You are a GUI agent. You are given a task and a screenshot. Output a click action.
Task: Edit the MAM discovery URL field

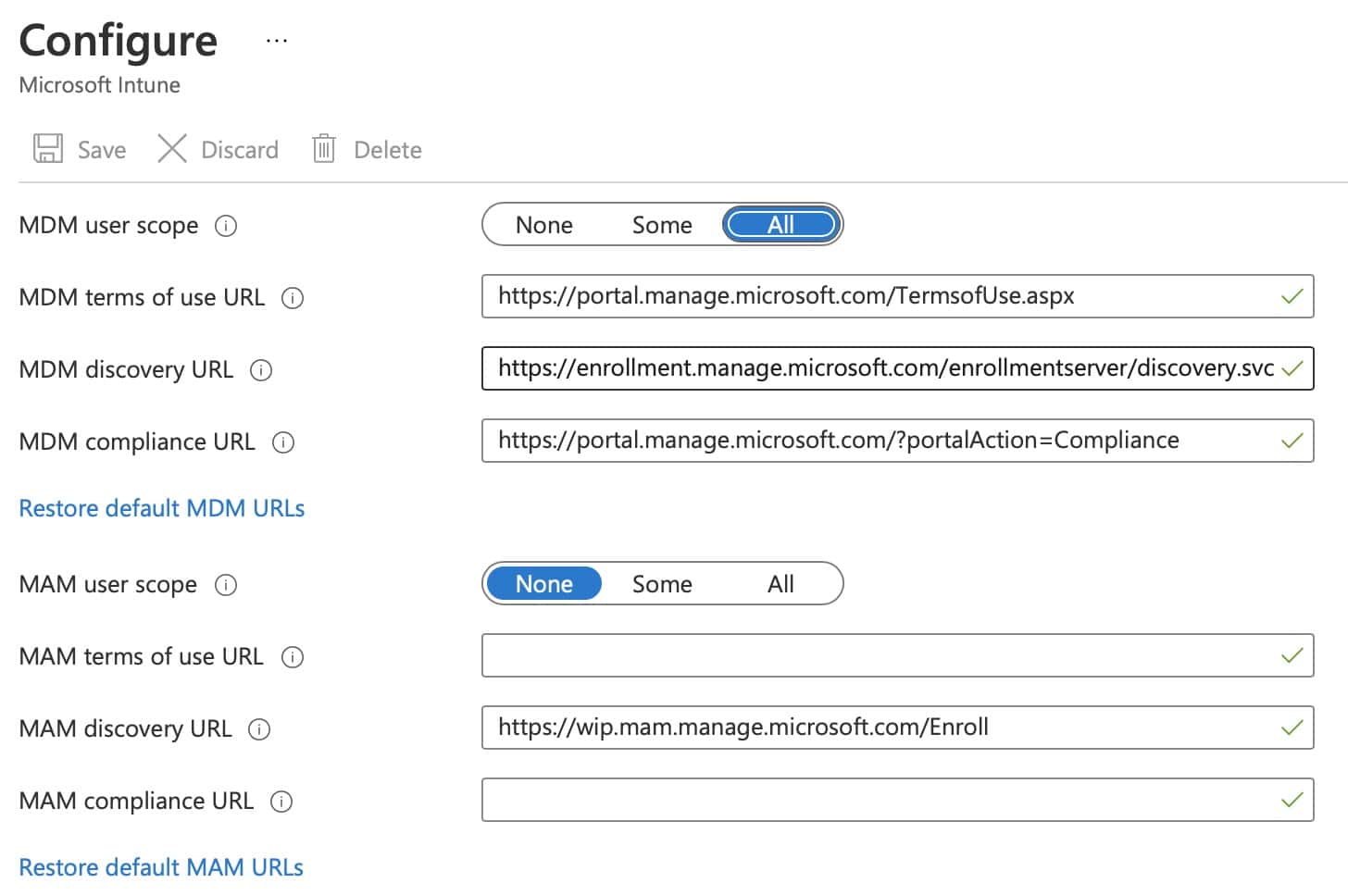897,728
